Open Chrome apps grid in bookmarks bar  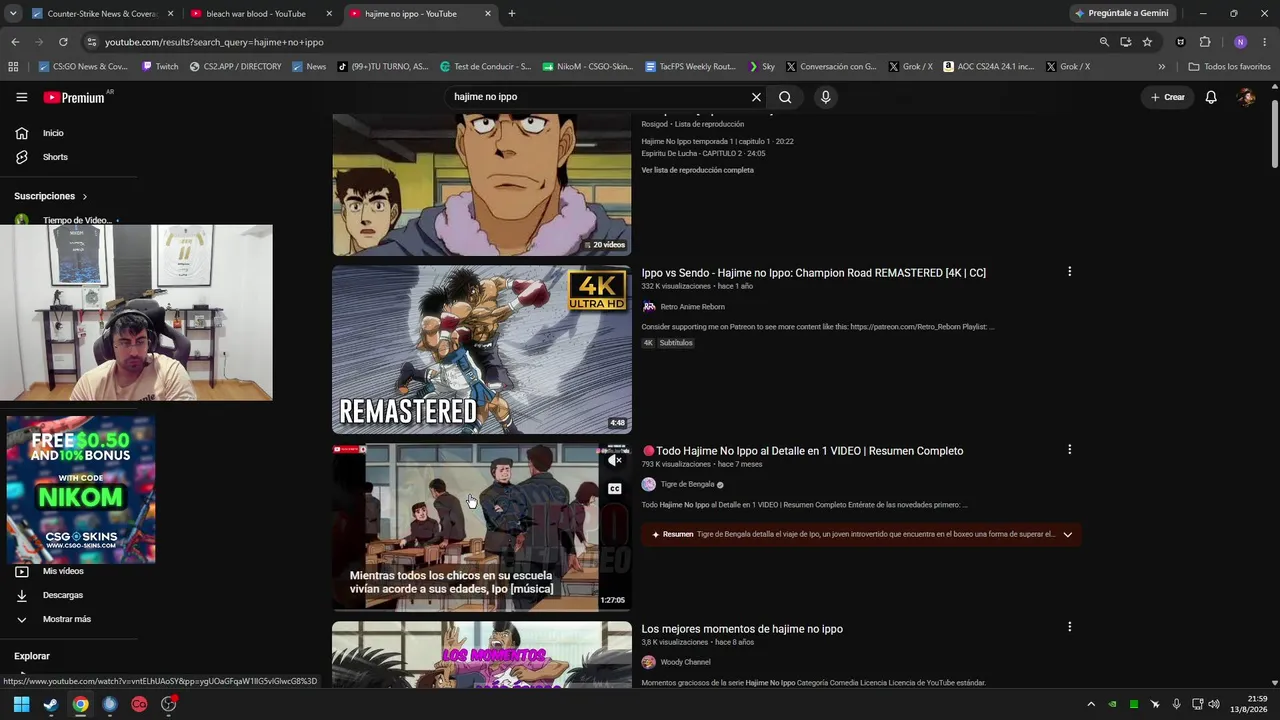[x=13, y=67]
